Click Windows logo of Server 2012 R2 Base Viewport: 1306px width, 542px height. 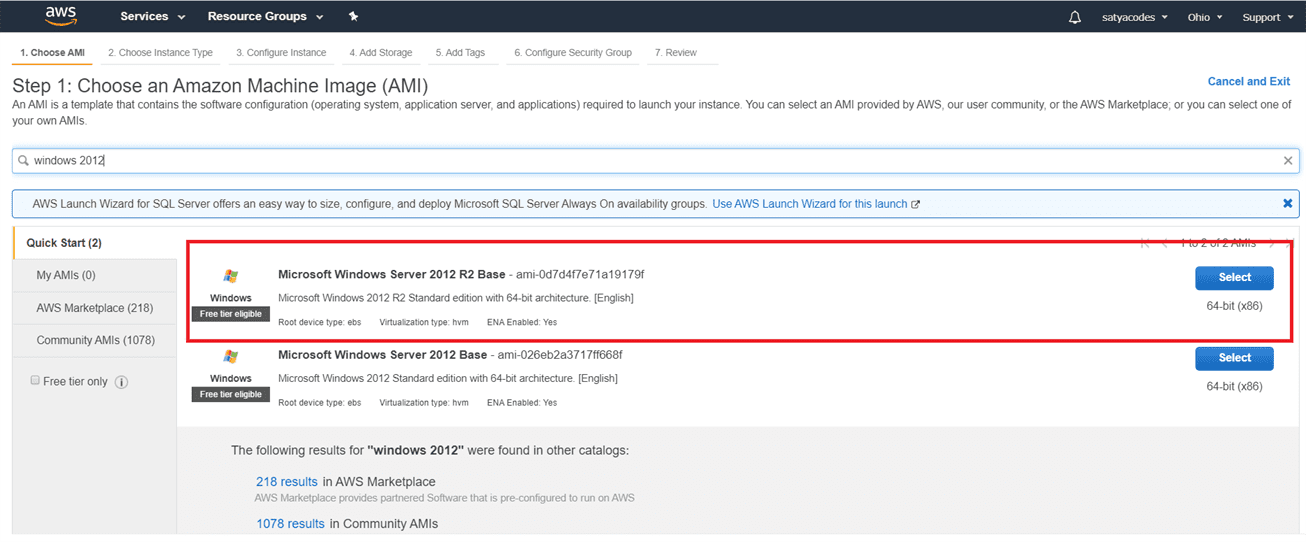pos(231,276)
